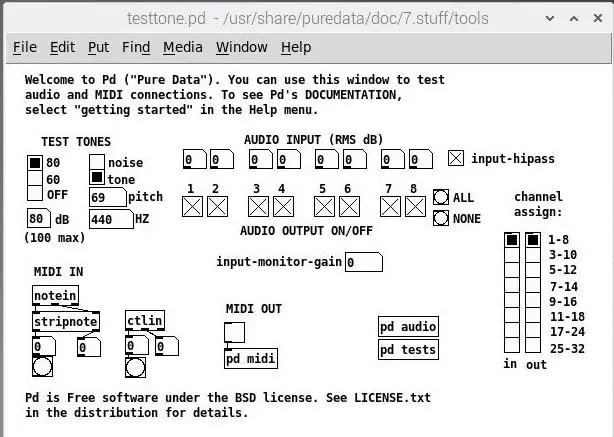Click the first audio input RMS number box
The height and width of the screenshot is (437, 614).
coord(195,159)
